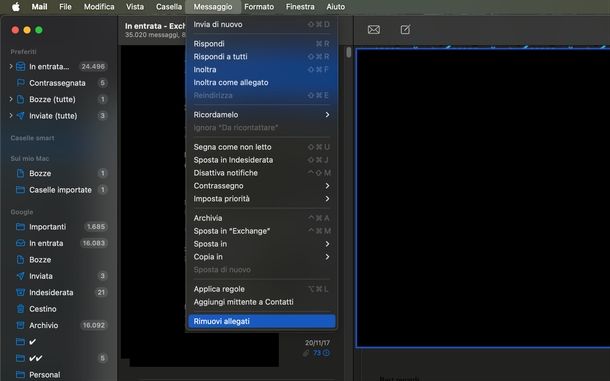
Task: Click the compose new message icon
Action: click(x=405, y=30)
